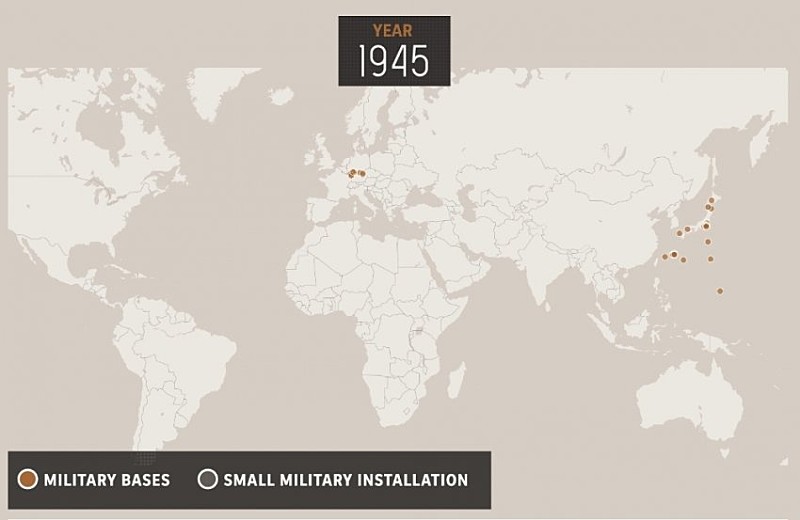Click the westernmost base dot near Taiwan

(664, 255)
